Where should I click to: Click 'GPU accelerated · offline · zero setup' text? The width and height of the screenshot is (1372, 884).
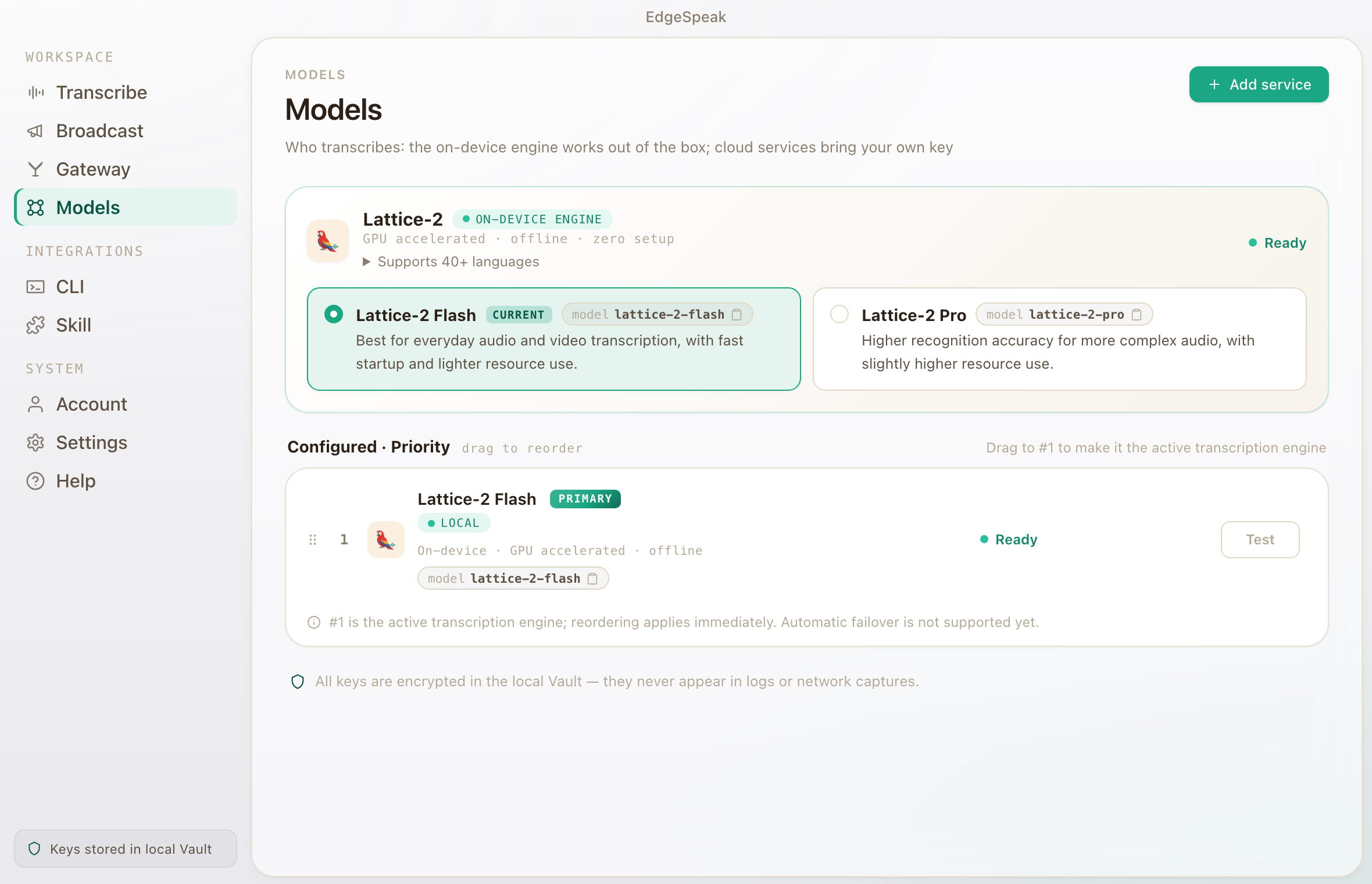click(x=518, y=238)
